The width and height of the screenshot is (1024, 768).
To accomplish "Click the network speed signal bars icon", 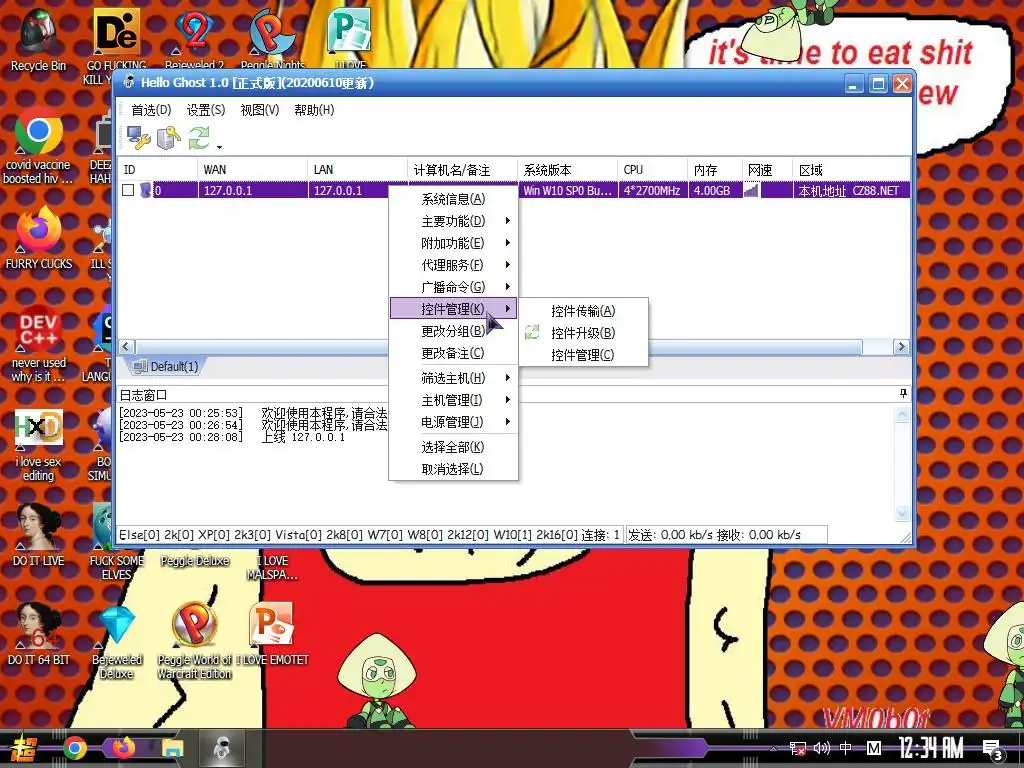I will point(752,190).
